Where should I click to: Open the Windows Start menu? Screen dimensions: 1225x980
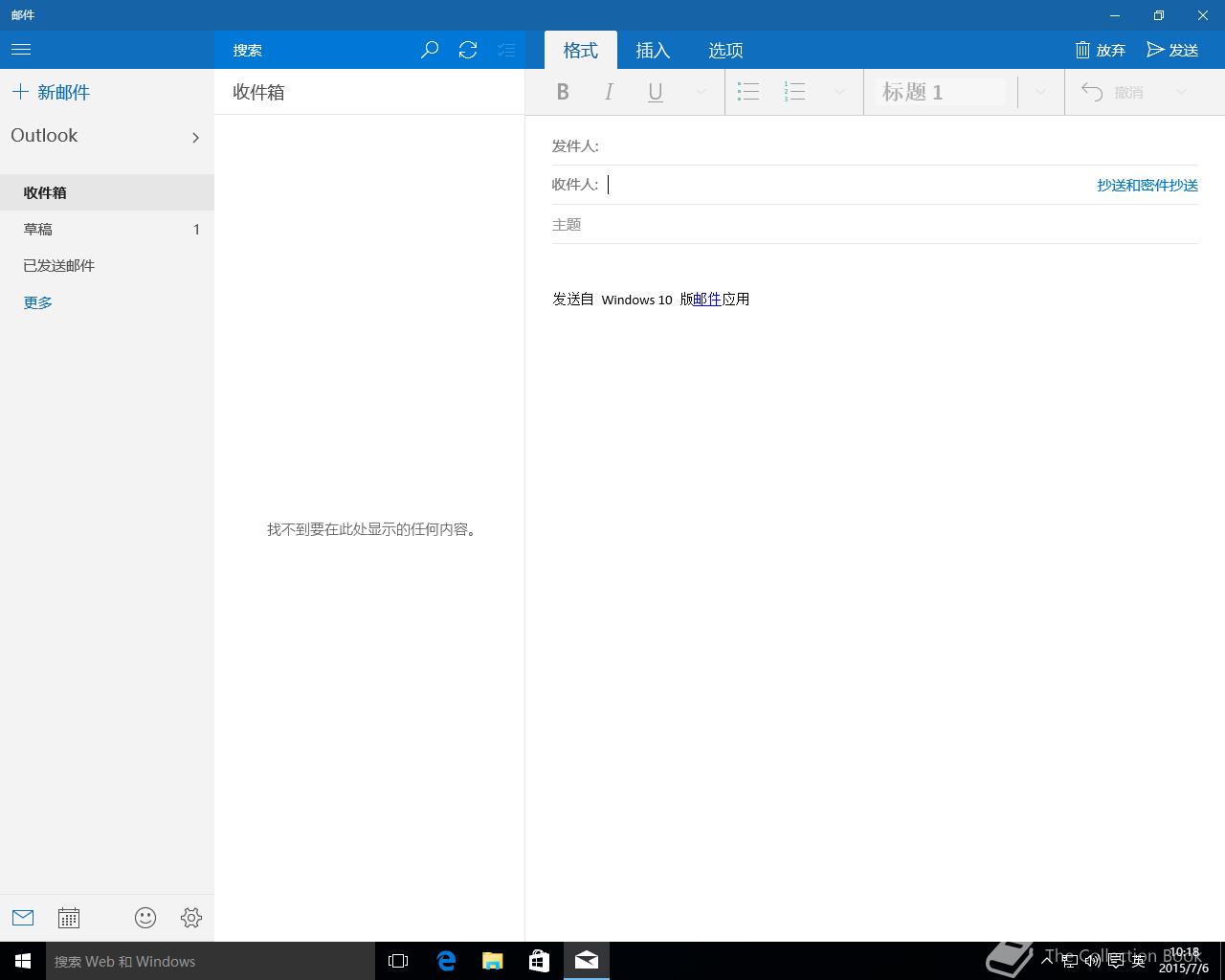point(23,961)
